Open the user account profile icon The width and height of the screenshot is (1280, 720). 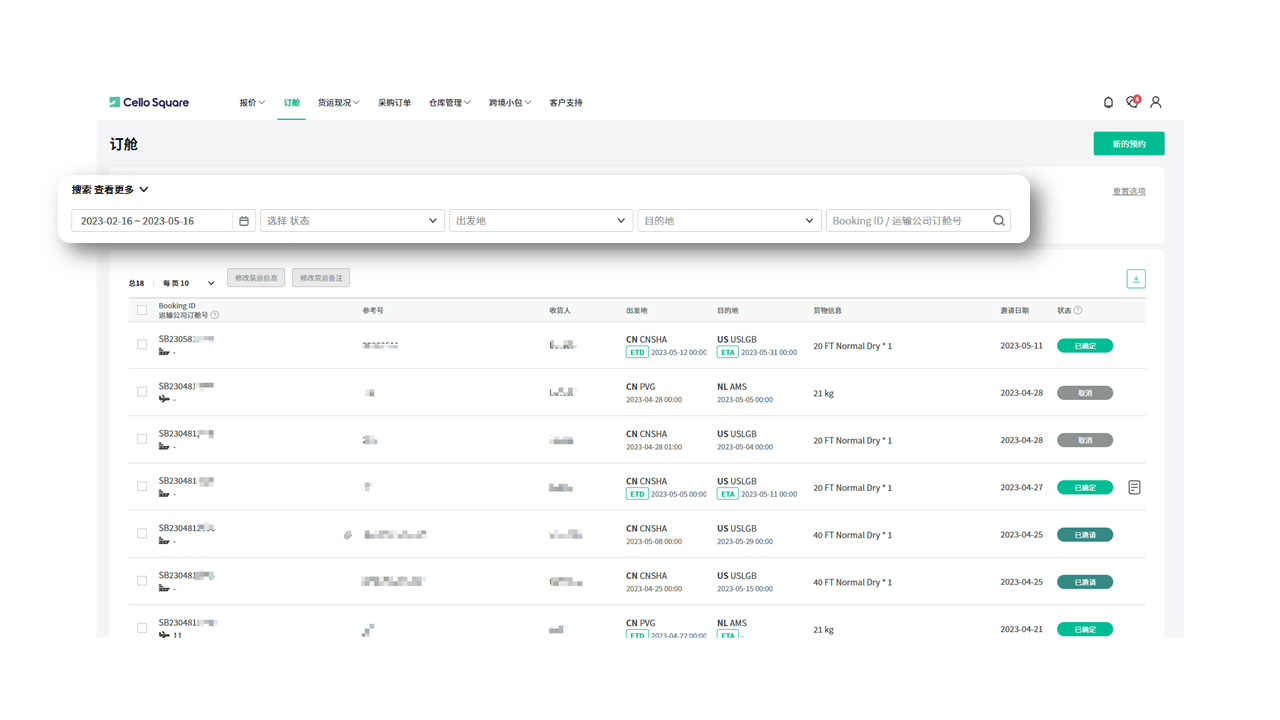point(1156,102)
